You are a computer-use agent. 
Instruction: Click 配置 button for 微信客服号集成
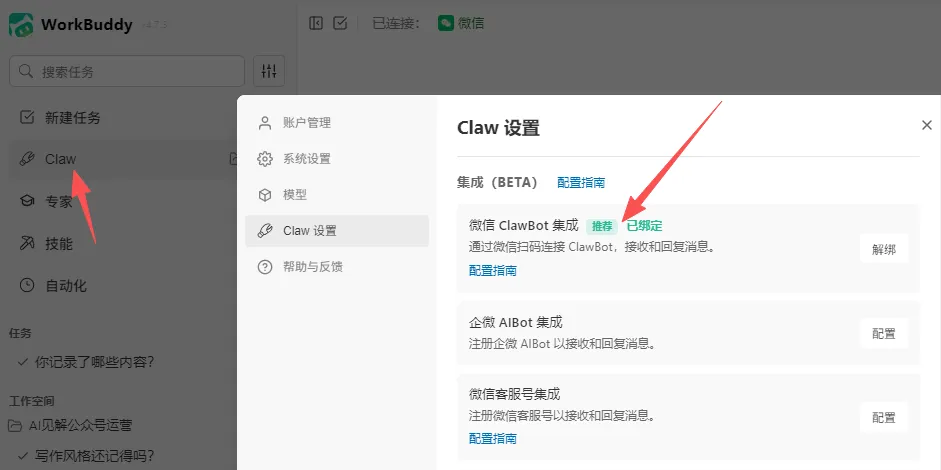pyautogui.click(x=884, y=417)
